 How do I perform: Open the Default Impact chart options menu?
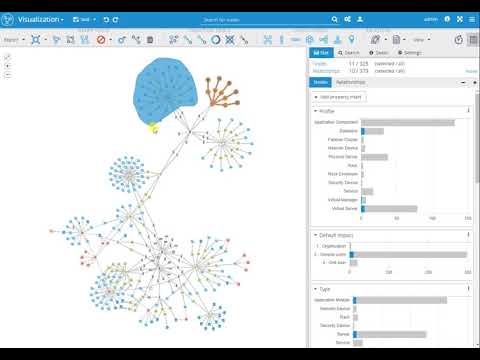click(468, 235)
